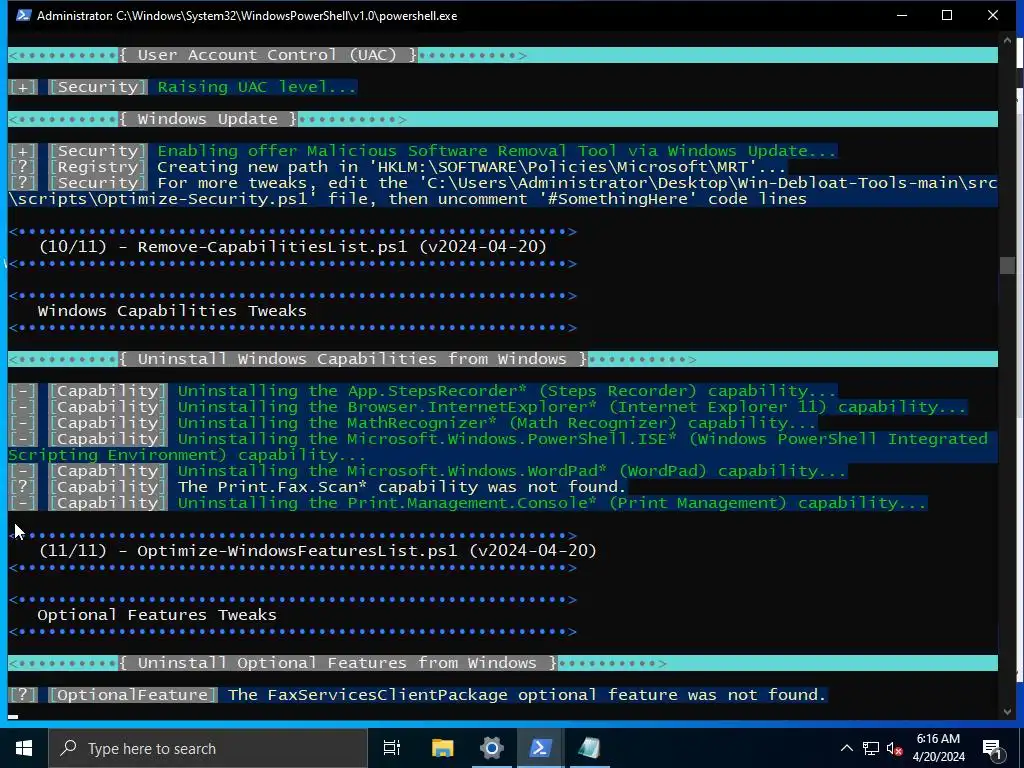Click the 'Windows Update' section header
The width and height of the screenshot is (1024, 768).
(x=208, y=119)
